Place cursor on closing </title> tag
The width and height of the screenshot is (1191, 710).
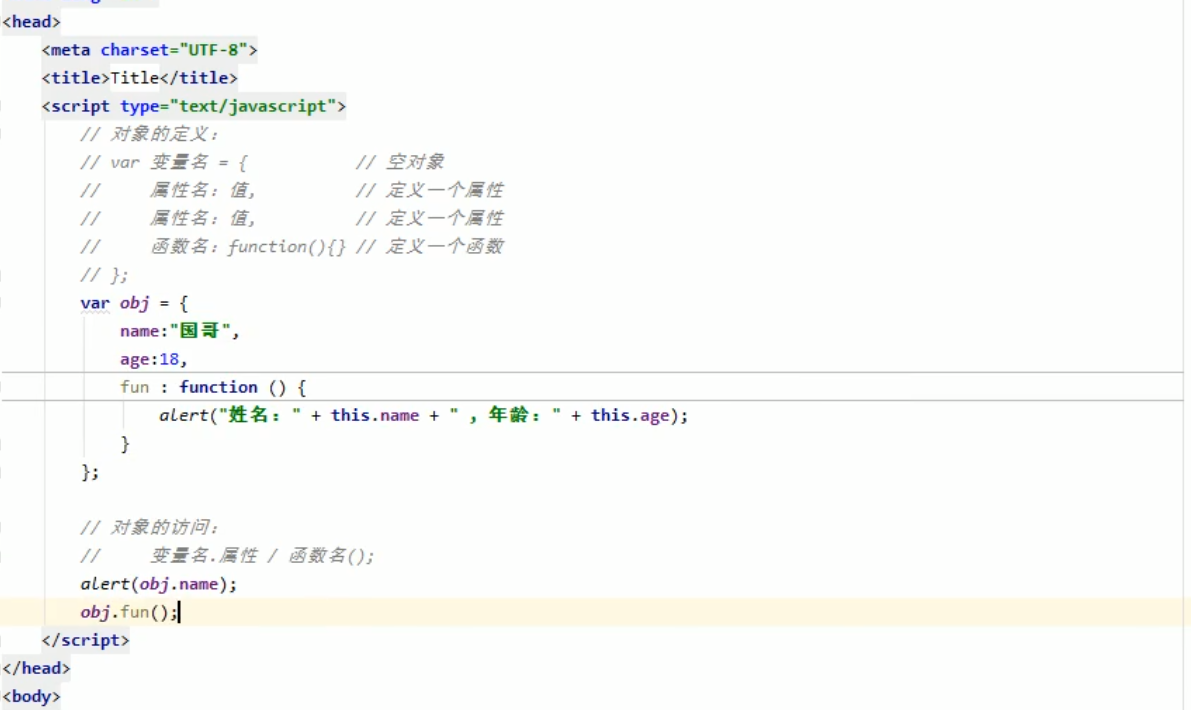(x=198, y=77)
